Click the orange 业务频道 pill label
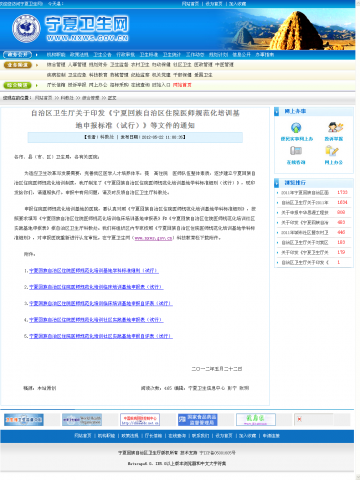The width and height of the screenshot is (360, 480). [x=18, y=65]
